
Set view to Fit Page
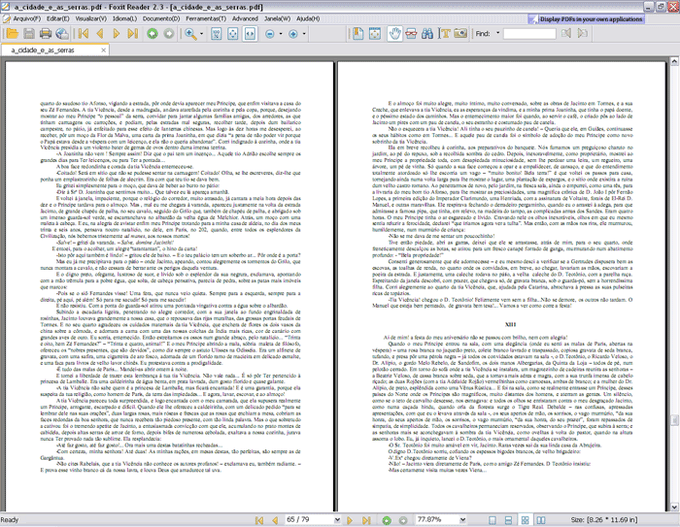pos(233,34)
